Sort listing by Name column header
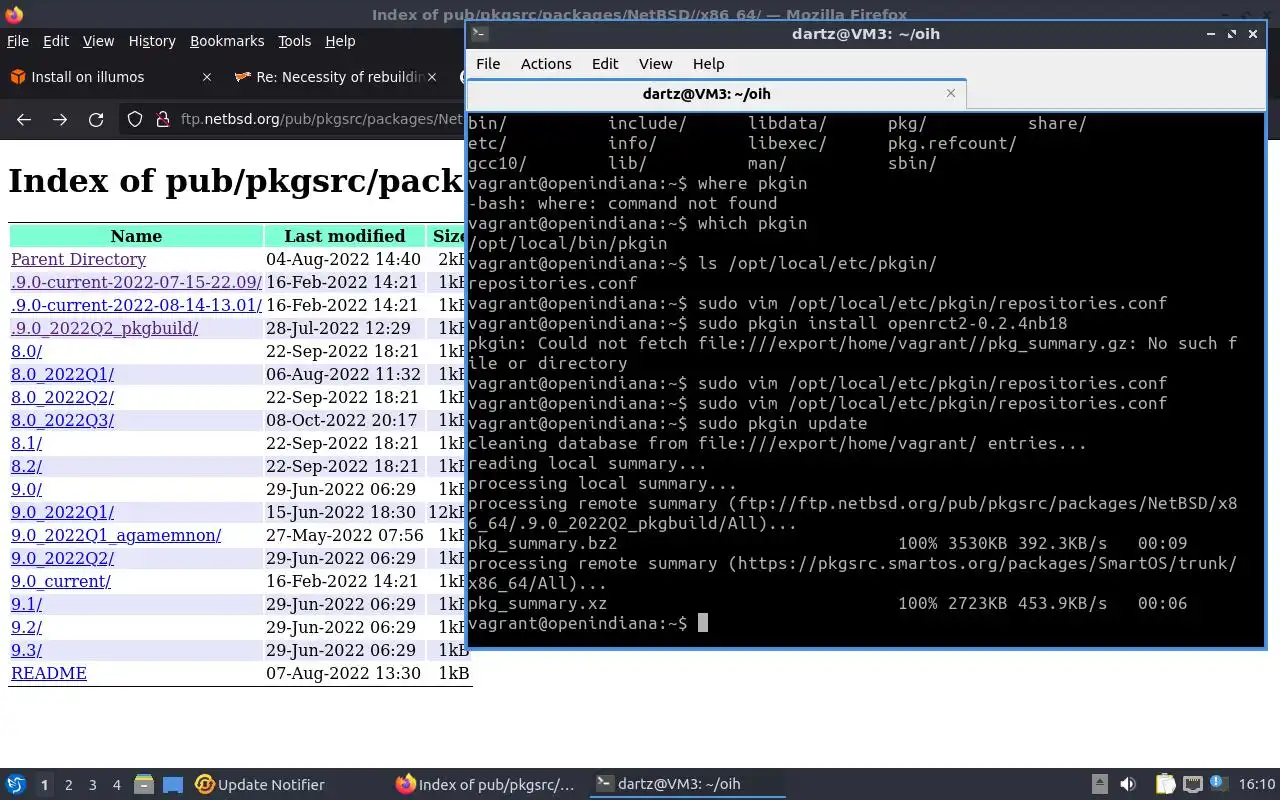This screenshot has height=800, width=1280. tap(136, 236)
